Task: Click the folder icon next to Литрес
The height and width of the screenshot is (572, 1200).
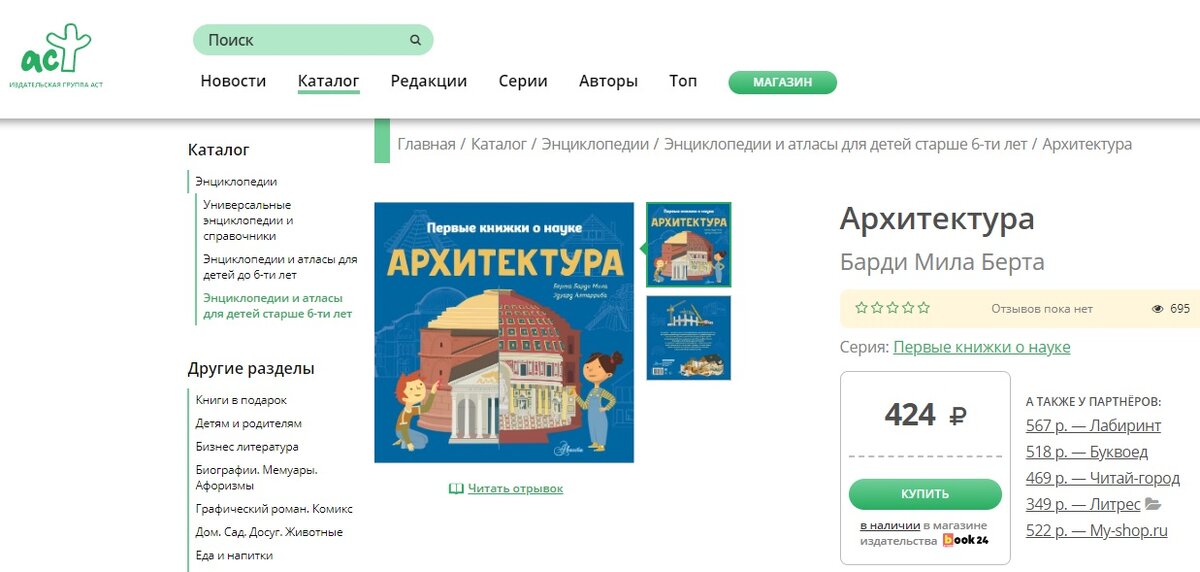Action: tap(1152, 504)
